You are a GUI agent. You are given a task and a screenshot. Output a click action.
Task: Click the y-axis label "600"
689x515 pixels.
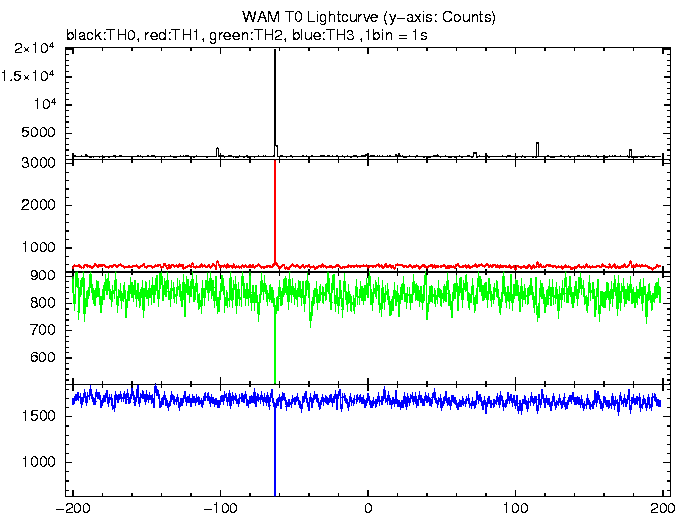(43, 357)
